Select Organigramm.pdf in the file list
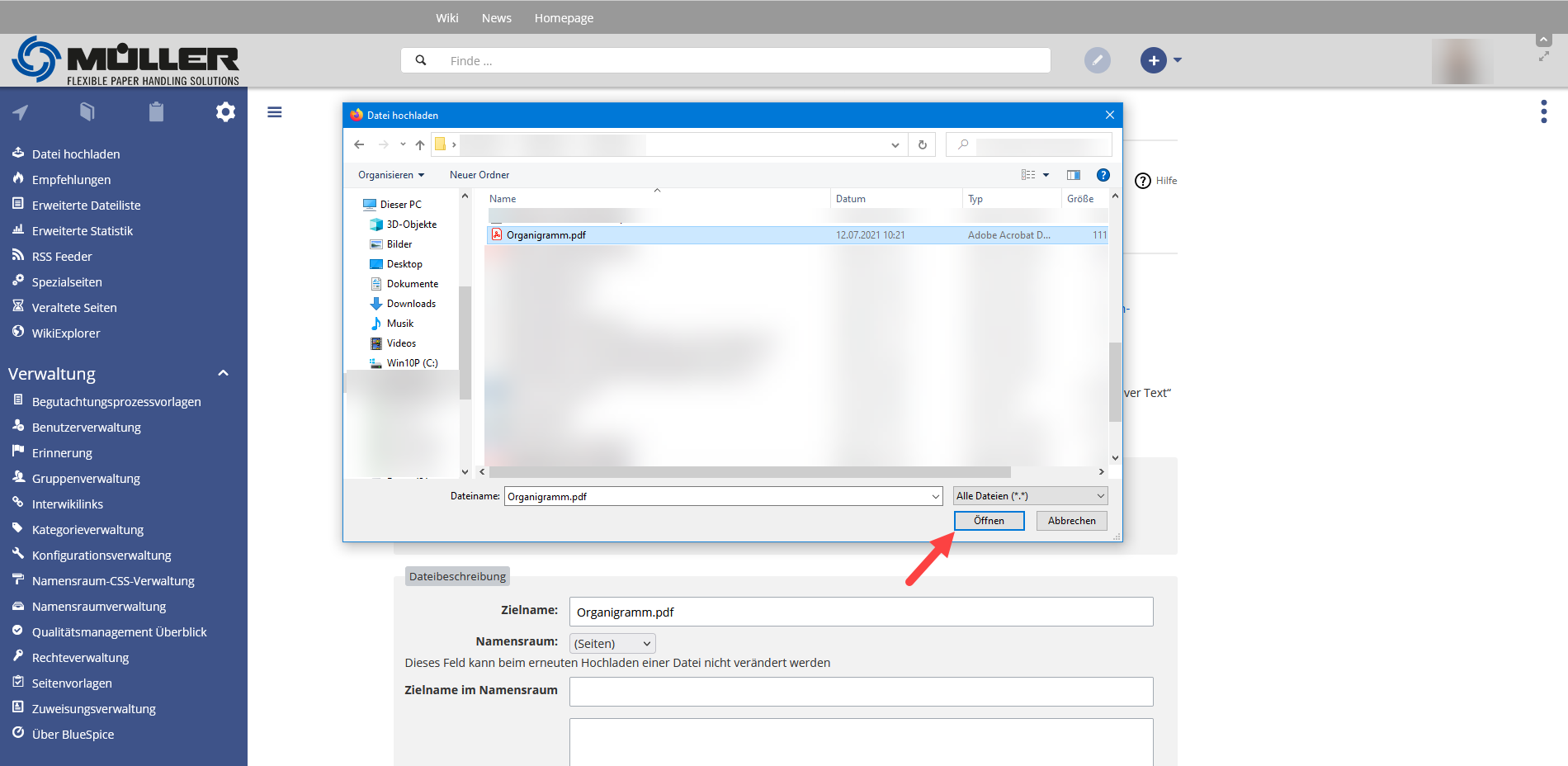Viewport: 1568px width, 766px height. coord(546,235)
